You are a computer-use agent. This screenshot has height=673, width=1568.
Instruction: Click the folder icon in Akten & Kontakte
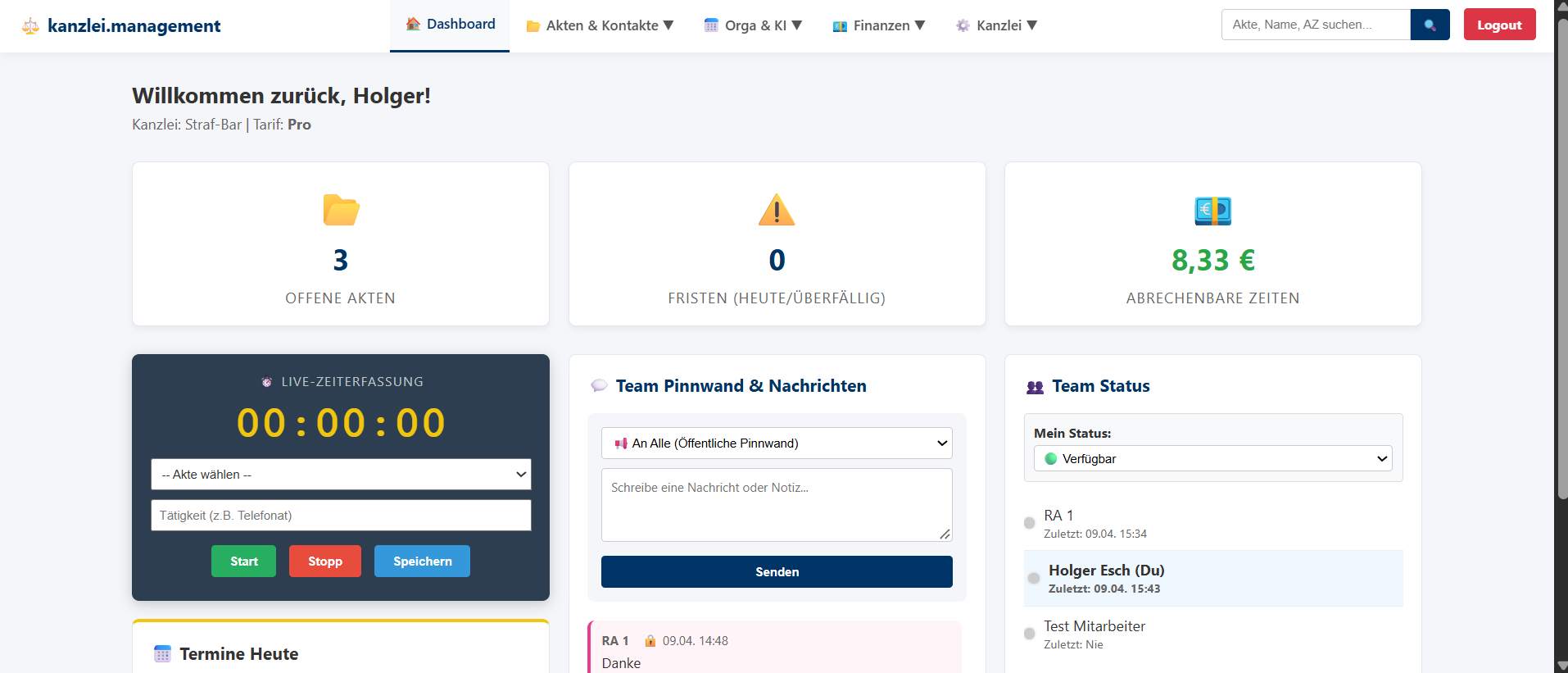[532, 26]
